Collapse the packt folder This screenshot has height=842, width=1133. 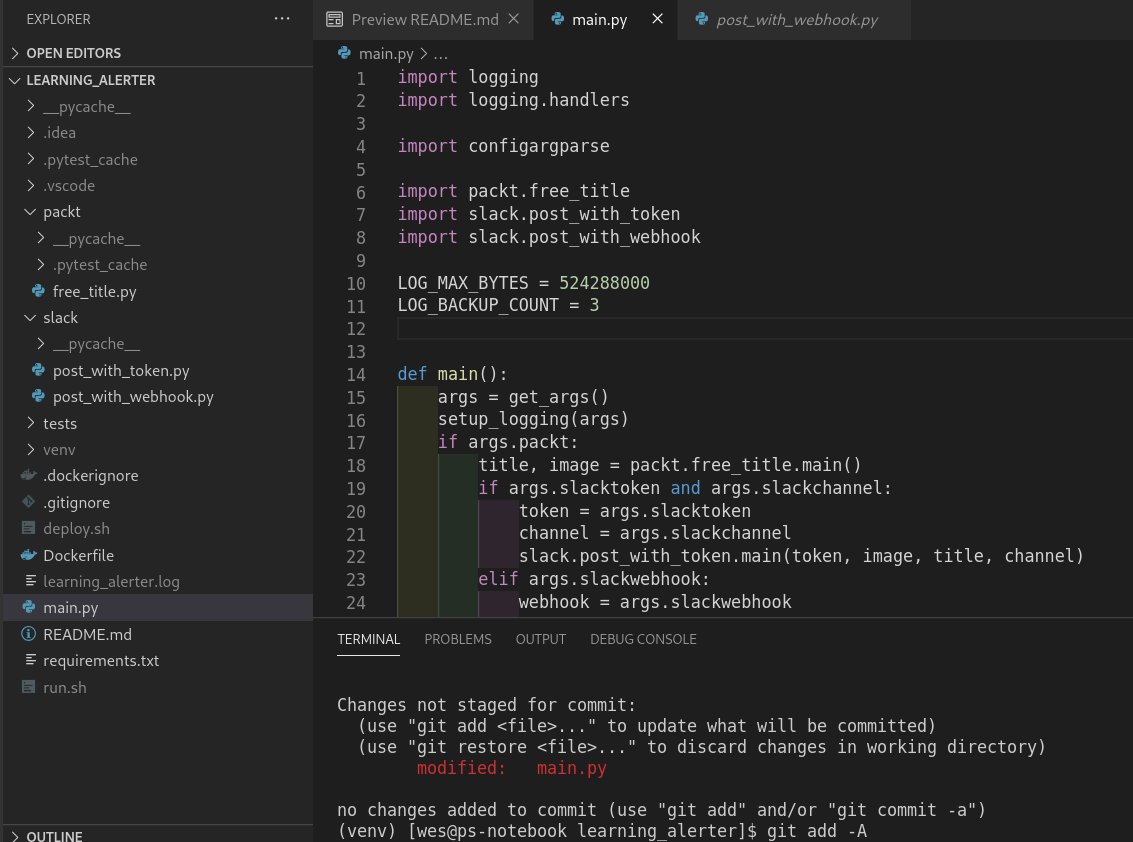30,212
